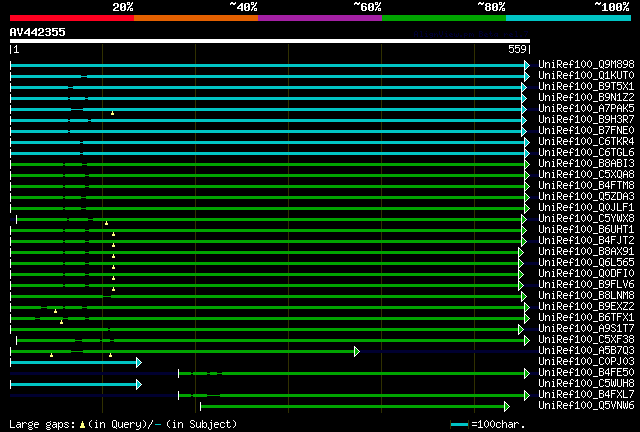Select the UniRef100_C5YWX8 label
Viewport: 640px width, 432px height.
586,218
